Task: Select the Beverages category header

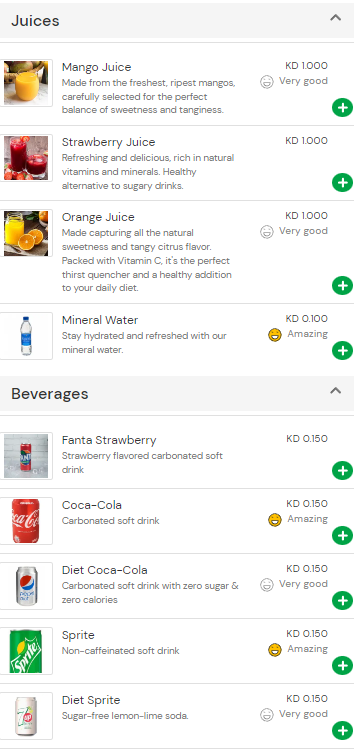Action: click(x=177, y=393)
